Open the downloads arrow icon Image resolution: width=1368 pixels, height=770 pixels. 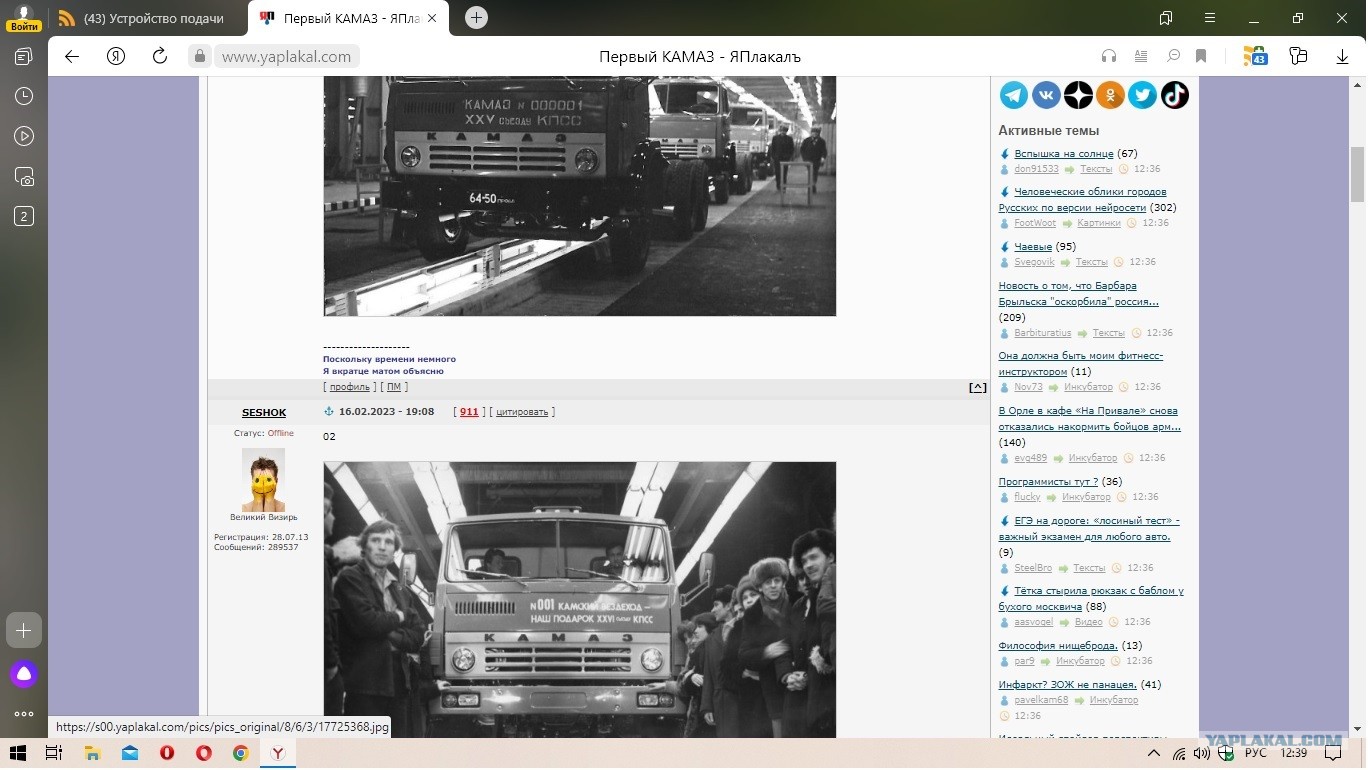click(1342, 57)
